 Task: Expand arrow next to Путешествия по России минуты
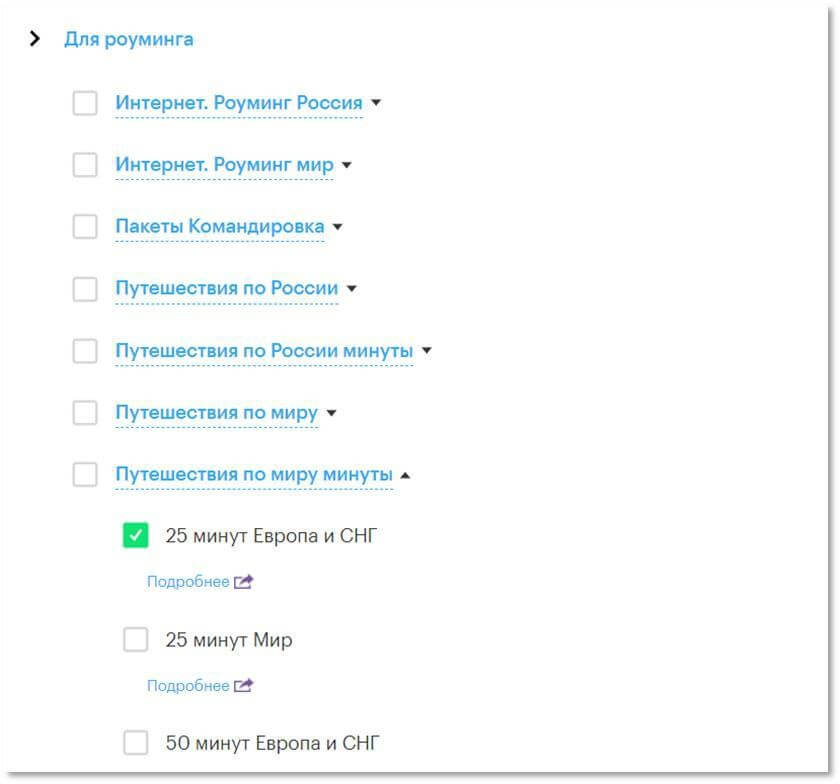tap(426, 350)
